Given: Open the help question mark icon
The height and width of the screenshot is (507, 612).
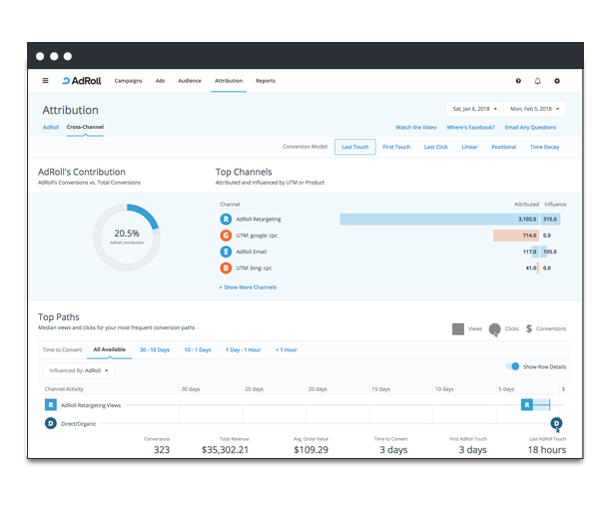Looking at the screenshot, I should click(x=518, y=81).
